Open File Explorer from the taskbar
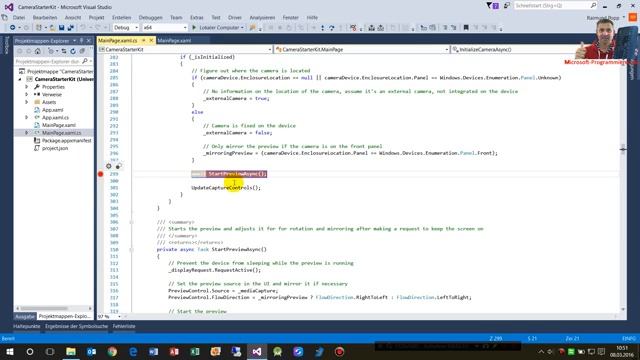Screen dimensions: 640x360 (x=71, y=351)
